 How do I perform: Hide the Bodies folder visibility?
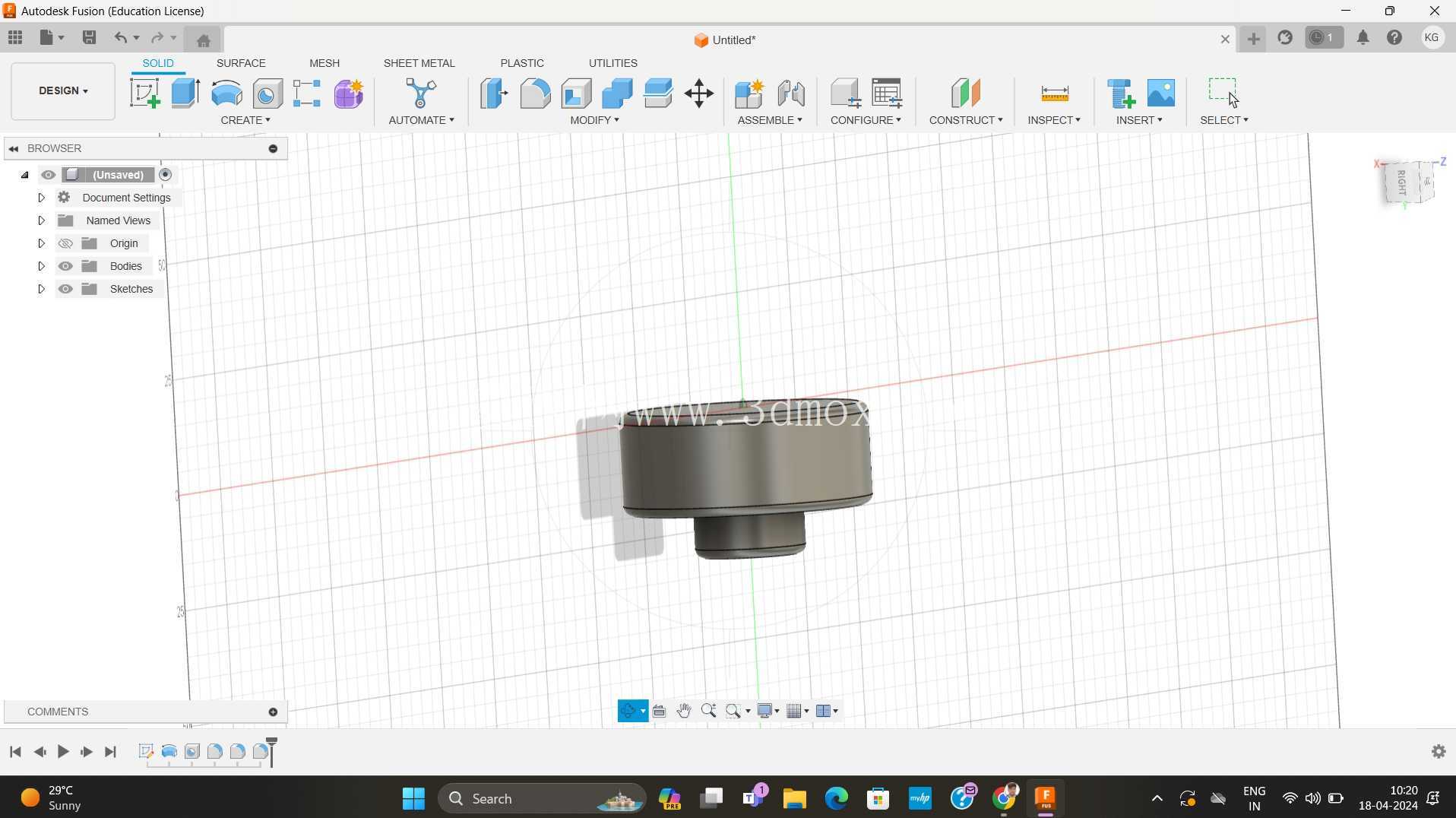click(66, 266)
